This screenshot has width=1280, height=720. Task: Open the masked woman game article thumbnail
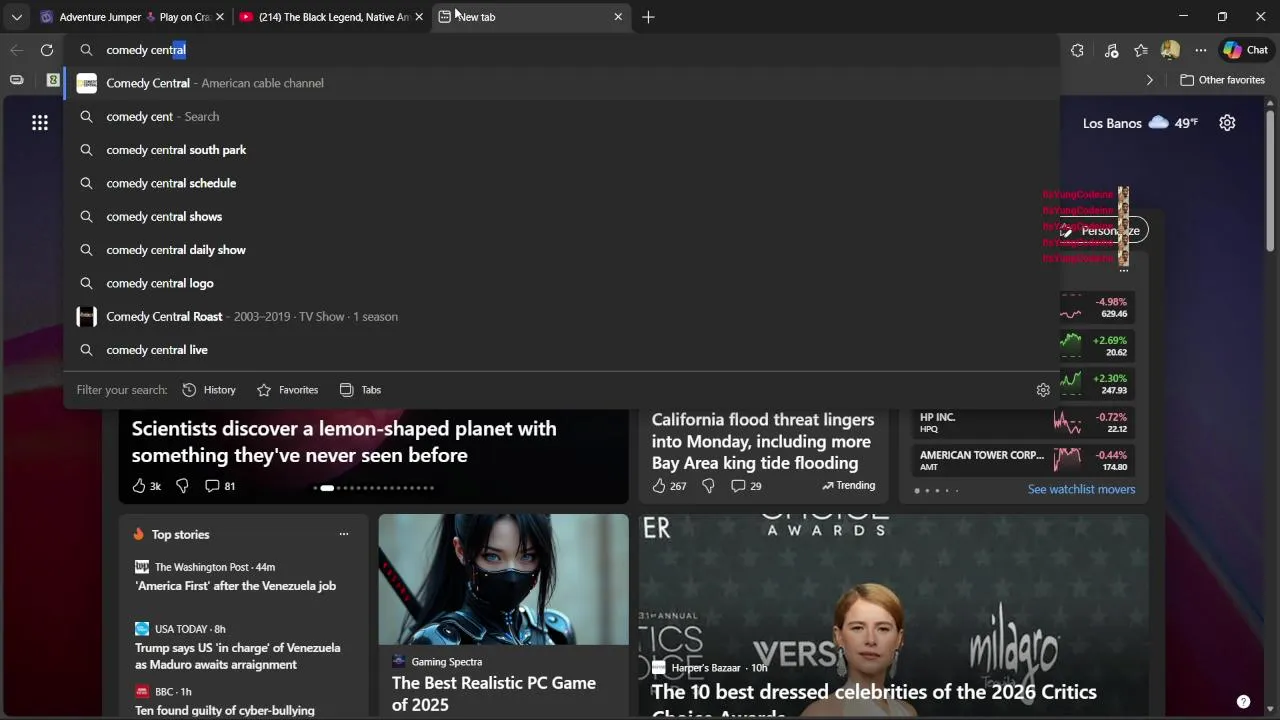tap(503, 580)
